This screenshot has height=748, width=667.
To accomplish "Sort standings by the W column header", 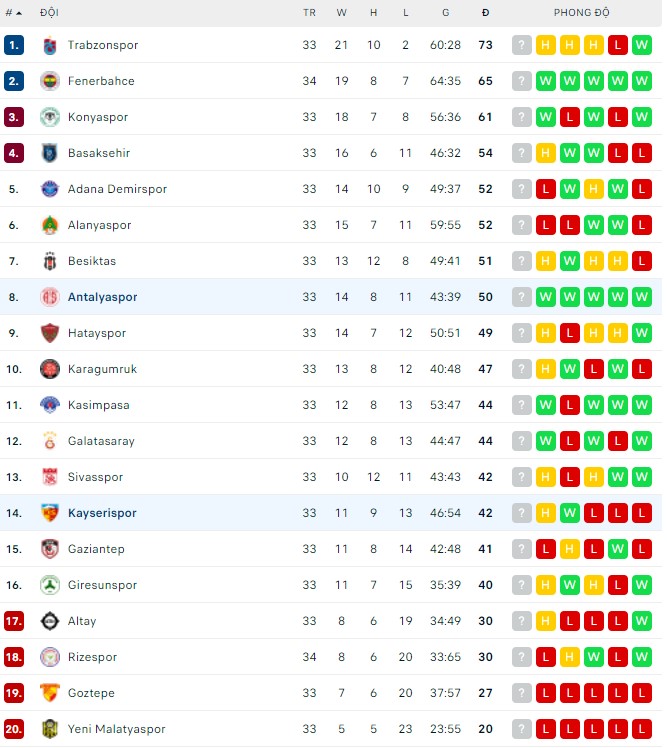I will pyautogui.click(x=342, y=13).
